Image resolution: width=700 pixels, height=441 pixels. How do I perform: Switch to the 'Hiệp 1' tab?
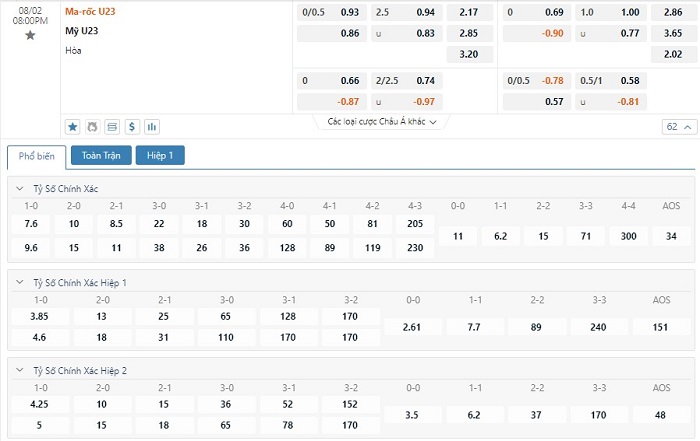[160, 155]
